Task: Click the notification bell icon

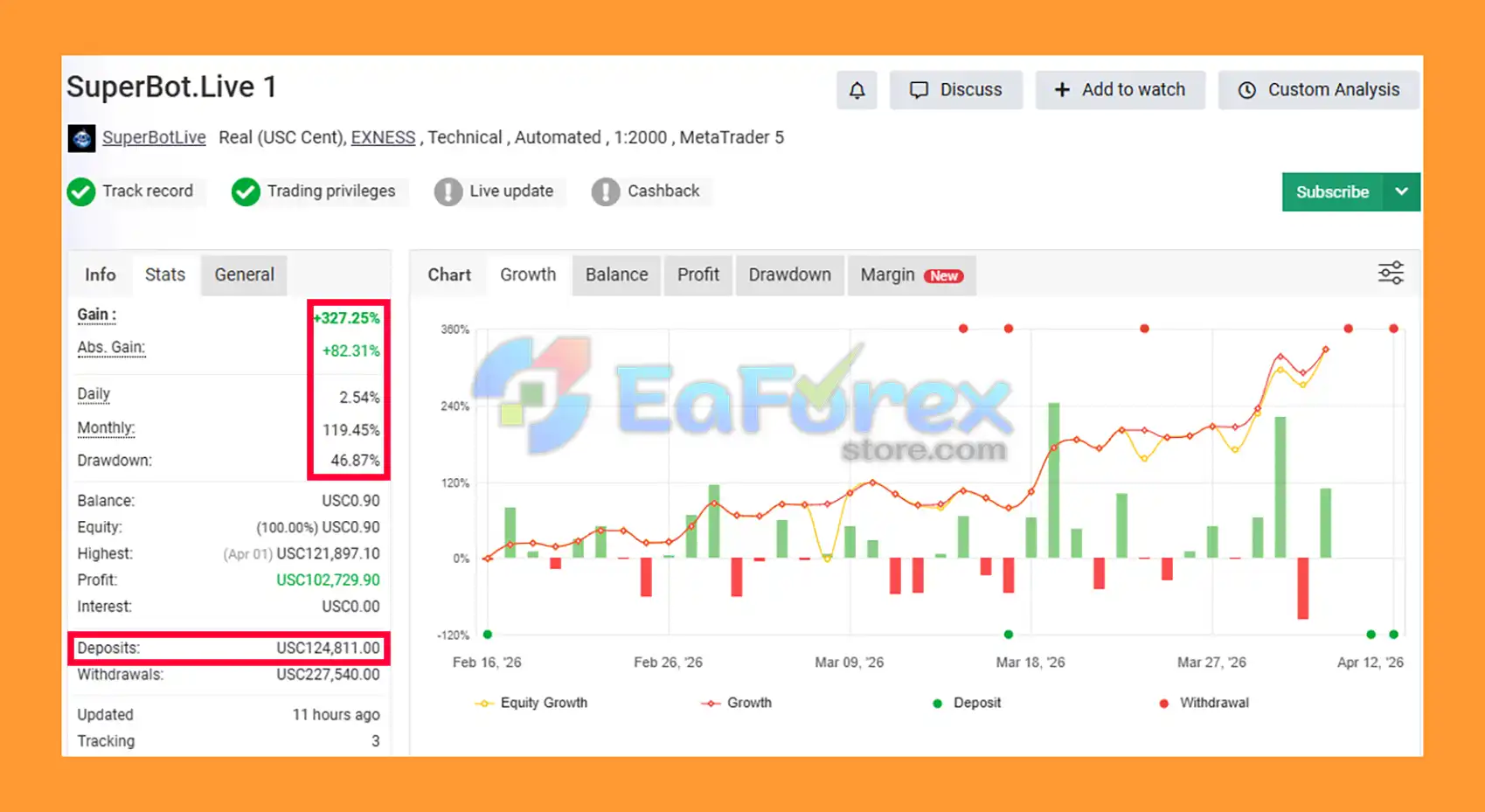Action: pyautogui.click(x=857, y=90)
